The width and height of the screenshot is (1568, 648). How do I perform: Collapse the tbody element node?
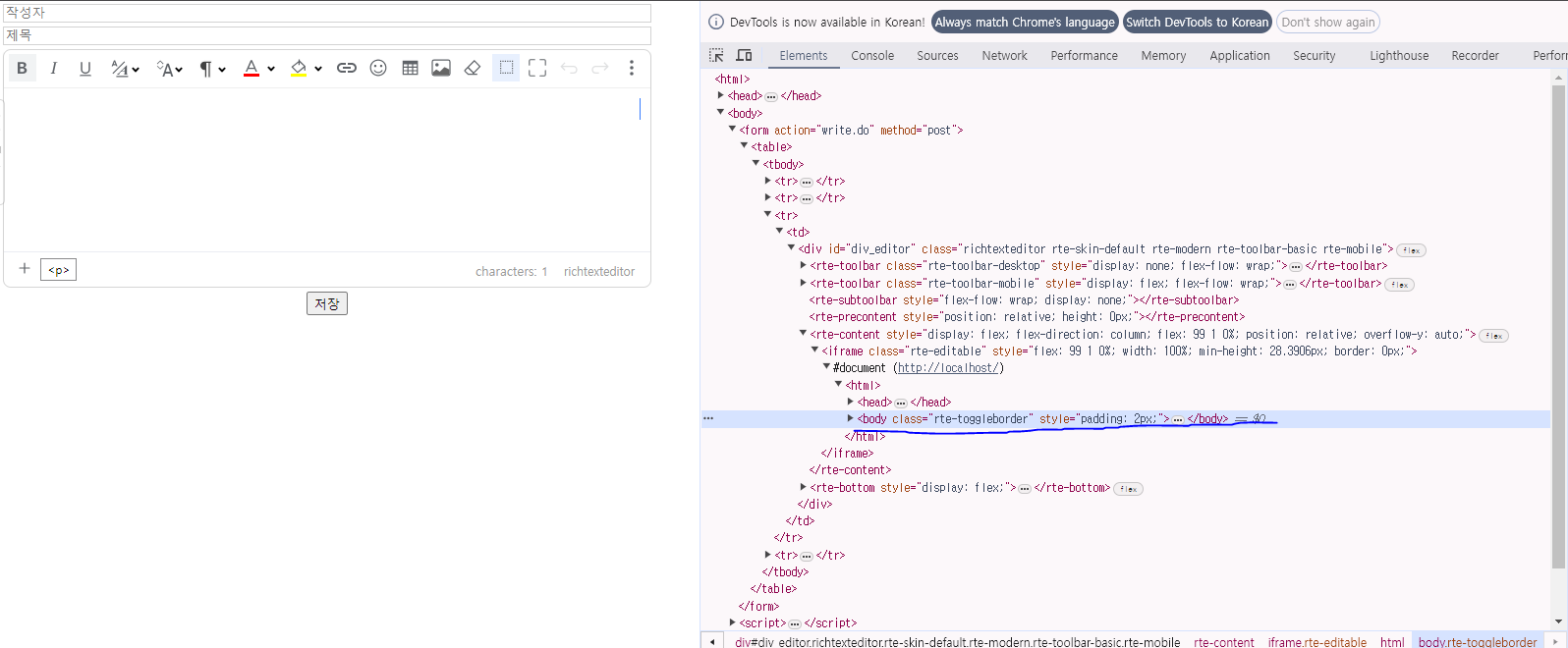[x=756, y=164]
